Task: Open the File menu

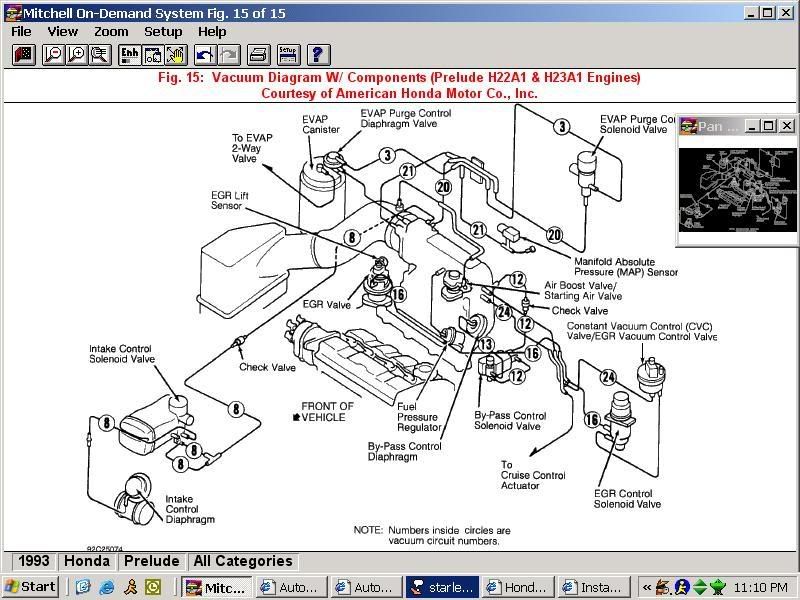Action: tap(21, 32)
